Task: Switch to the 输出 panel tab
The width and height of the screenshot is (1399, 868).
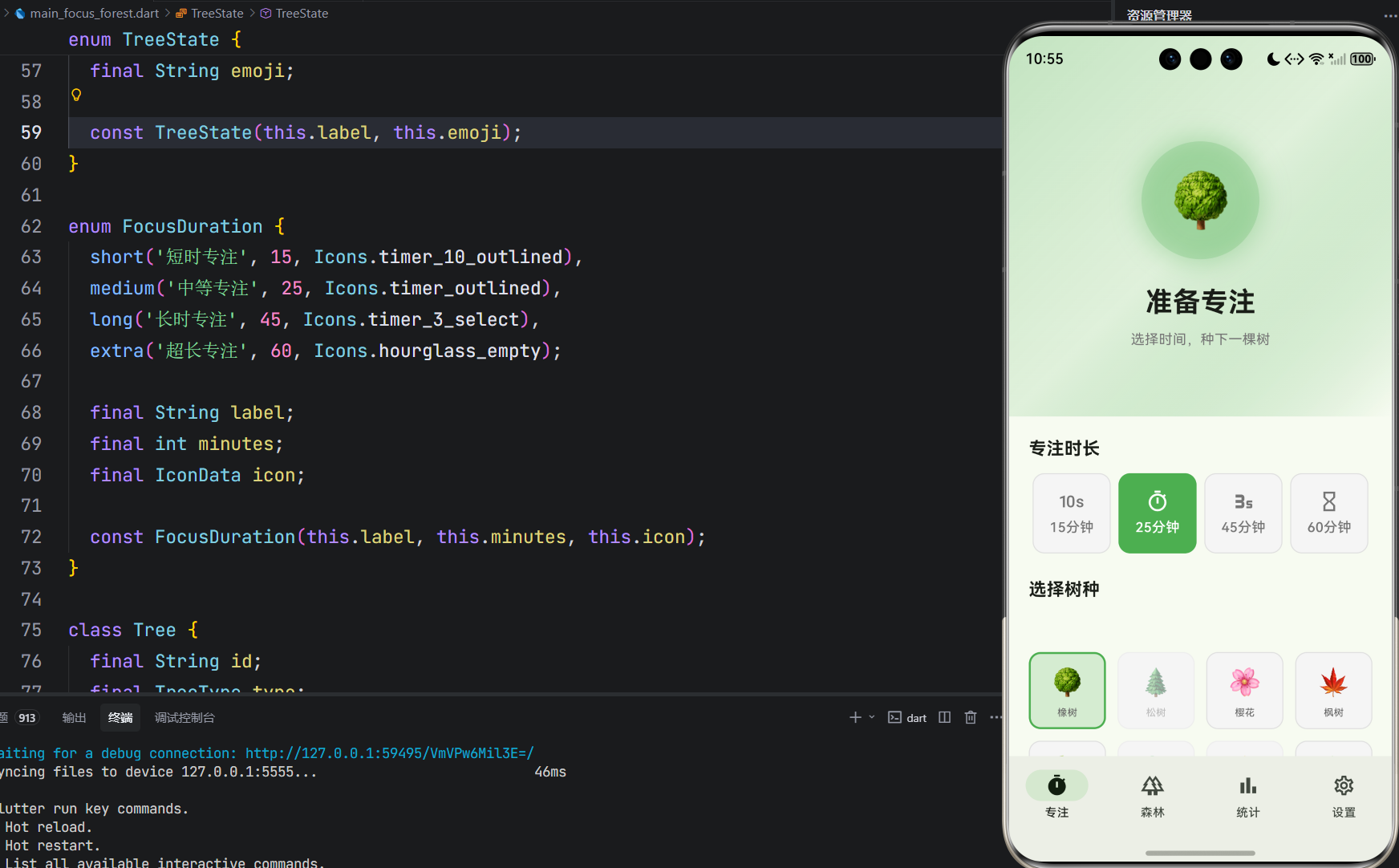Action: coord(74,717)
